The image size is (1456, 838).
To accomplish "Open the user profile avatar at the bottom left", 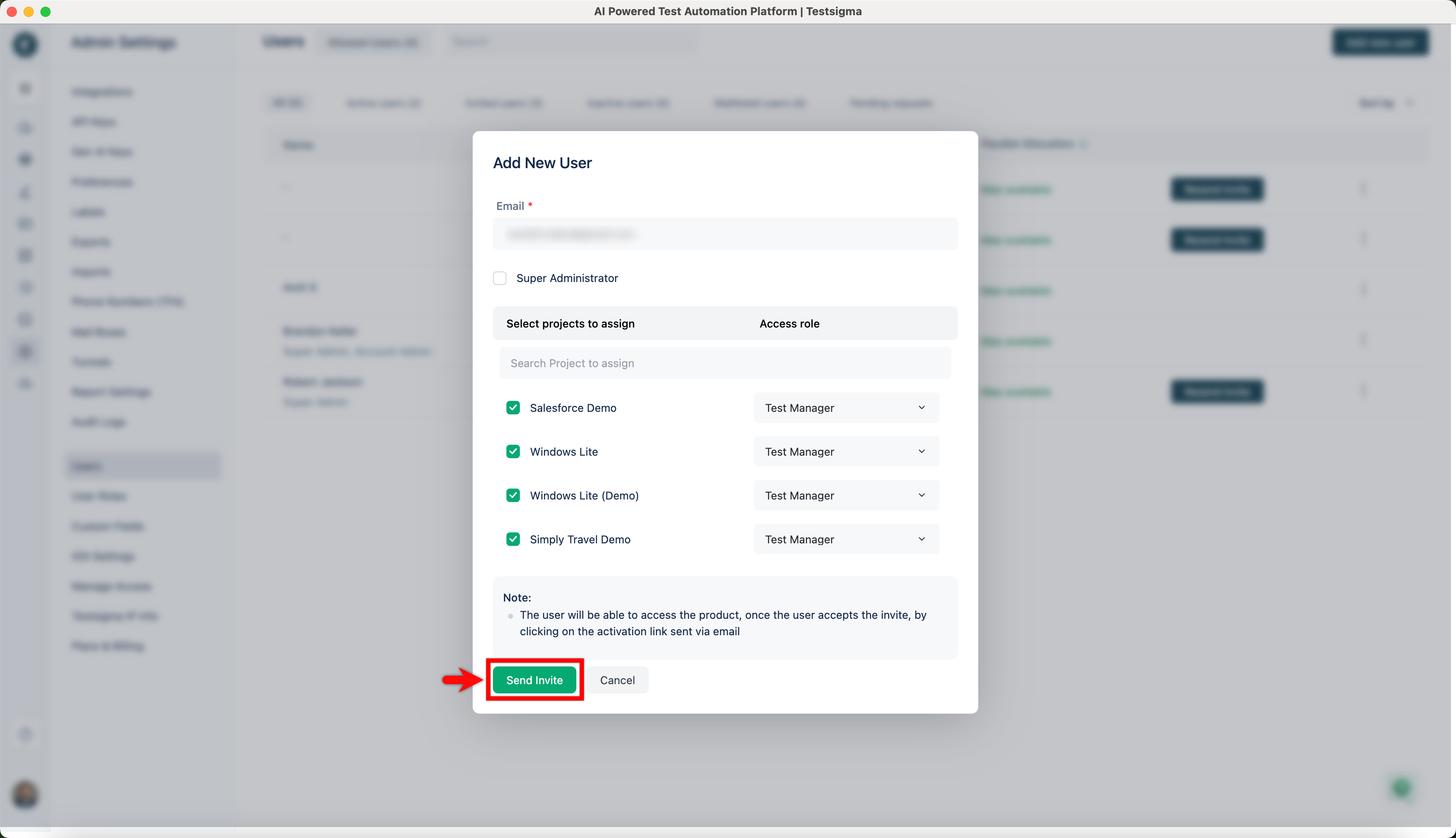I will coord(25,795).
